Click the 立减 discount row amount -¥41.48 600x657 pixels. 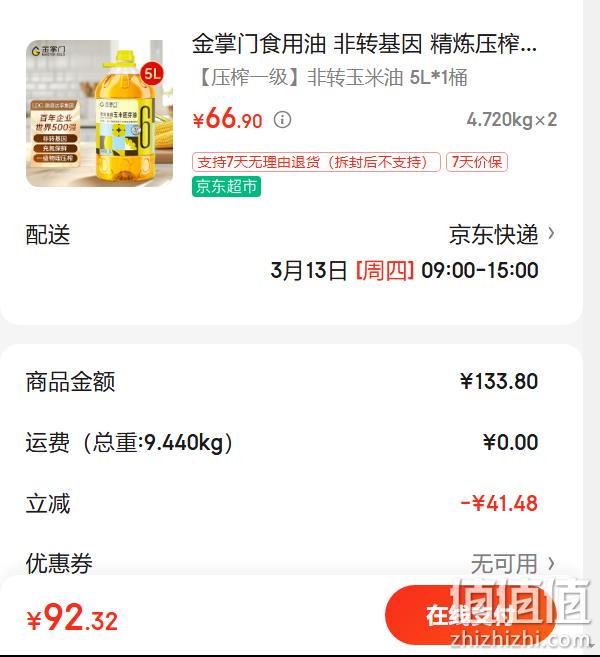coord(499,503)
